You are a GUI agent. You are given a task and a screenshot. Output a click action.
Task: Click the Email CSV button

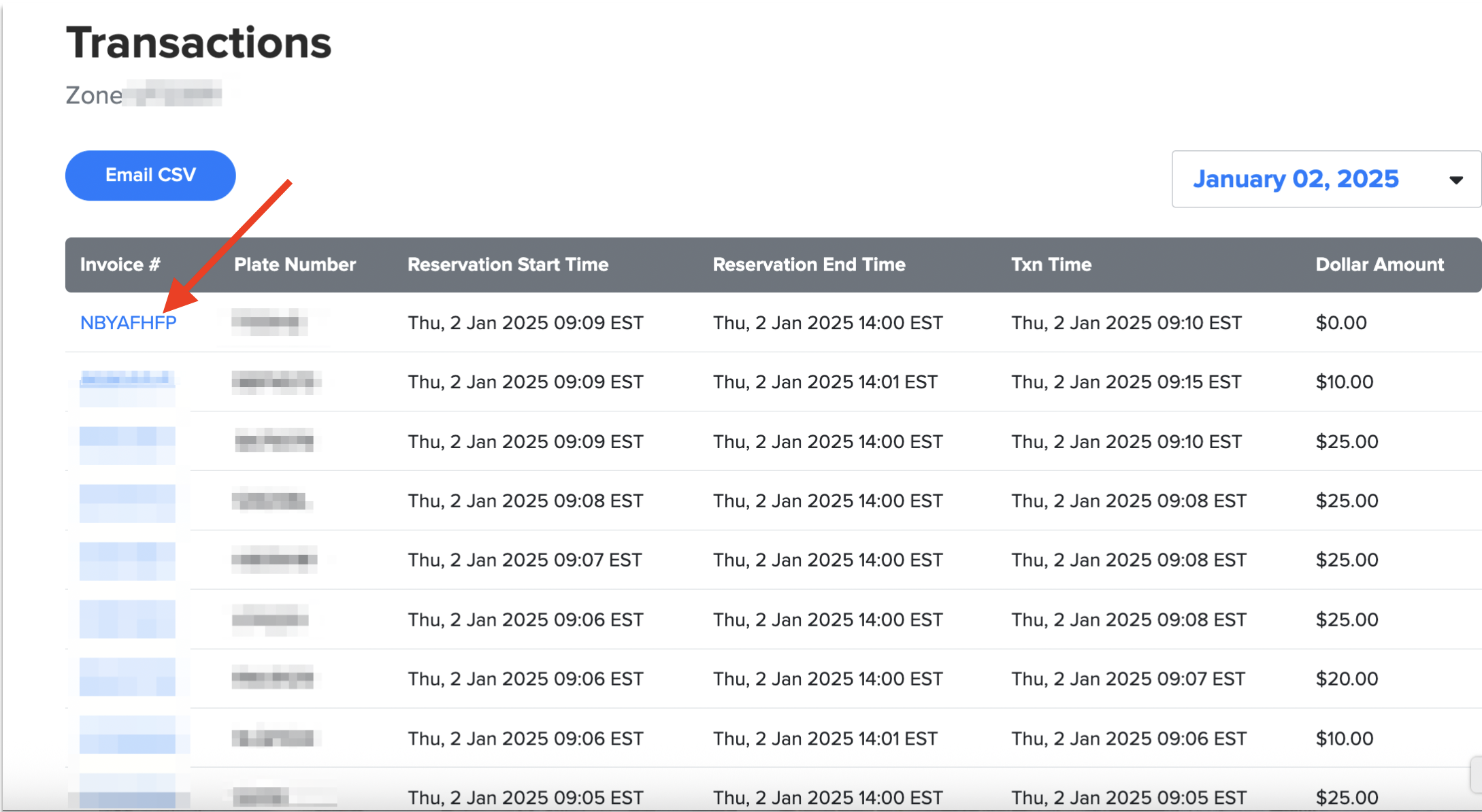pos(150,175)
